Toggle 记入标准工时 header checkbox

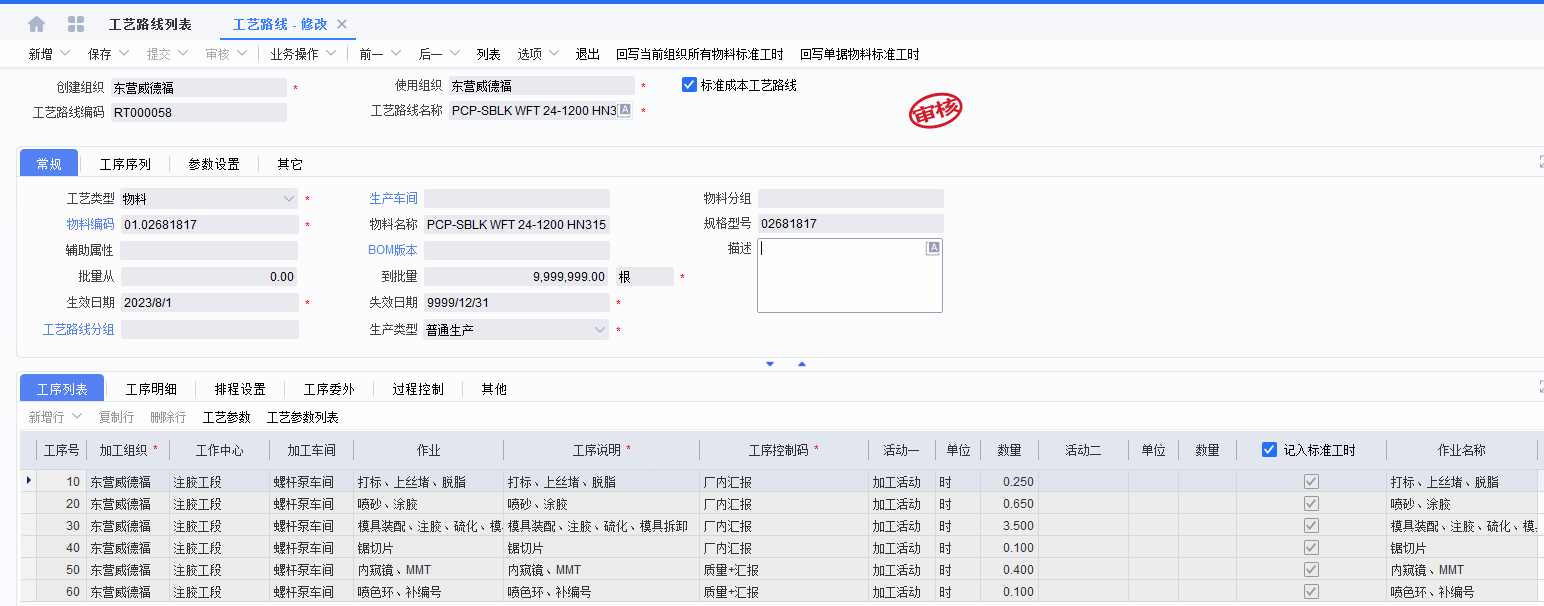pyautogui.click(x=1269, y=450)
